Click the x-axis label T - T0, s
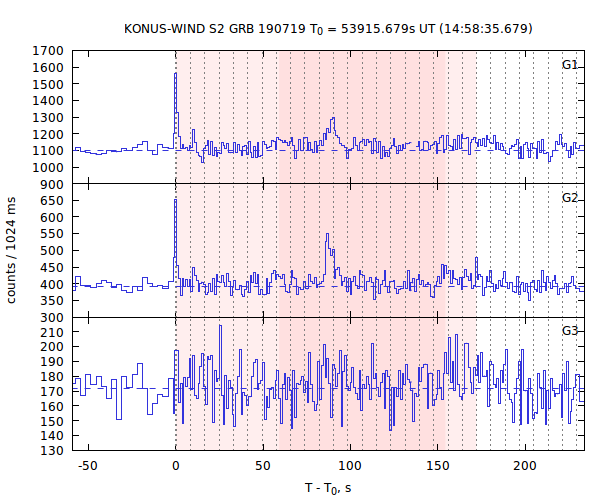 coord(328,488)
